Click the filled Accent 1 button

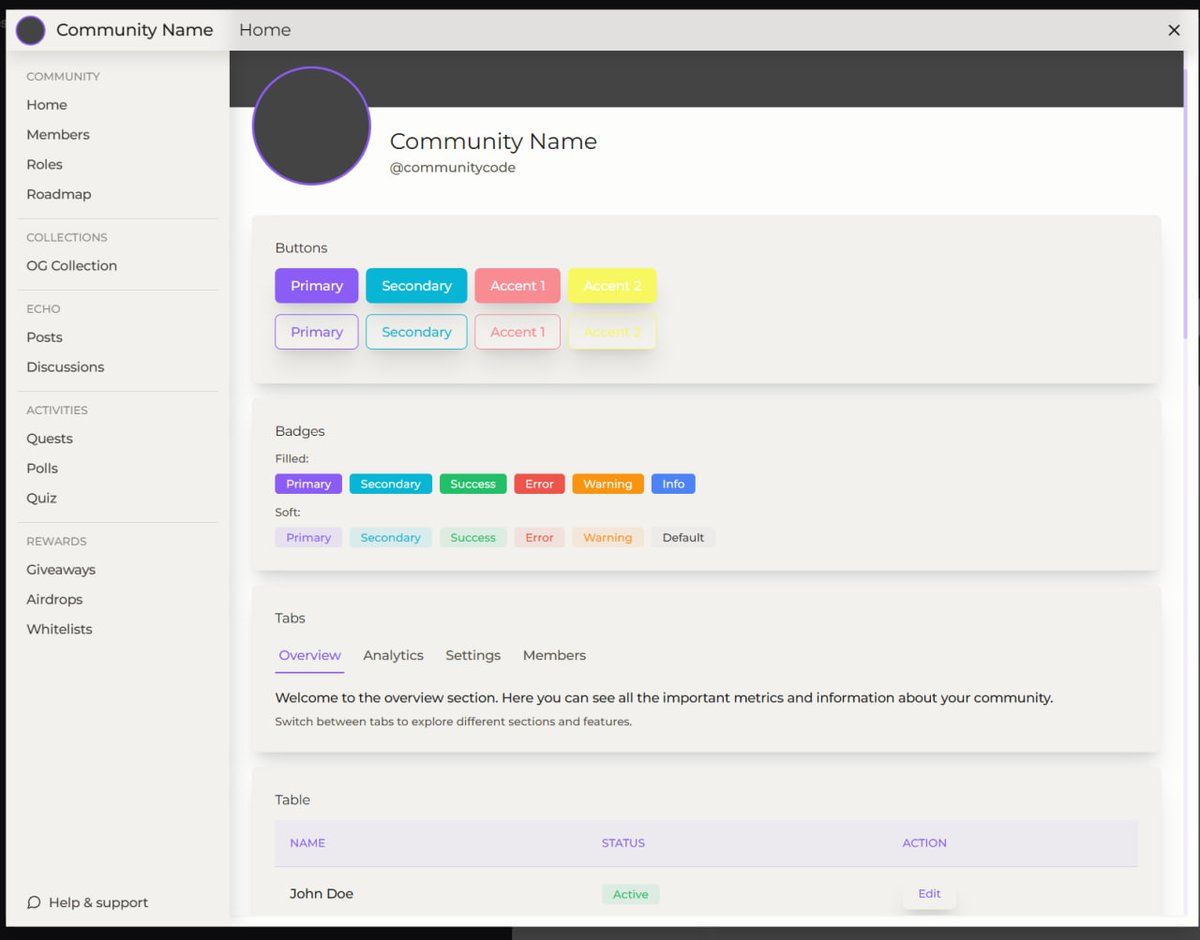pyautogui.click(x=518, y=286)
